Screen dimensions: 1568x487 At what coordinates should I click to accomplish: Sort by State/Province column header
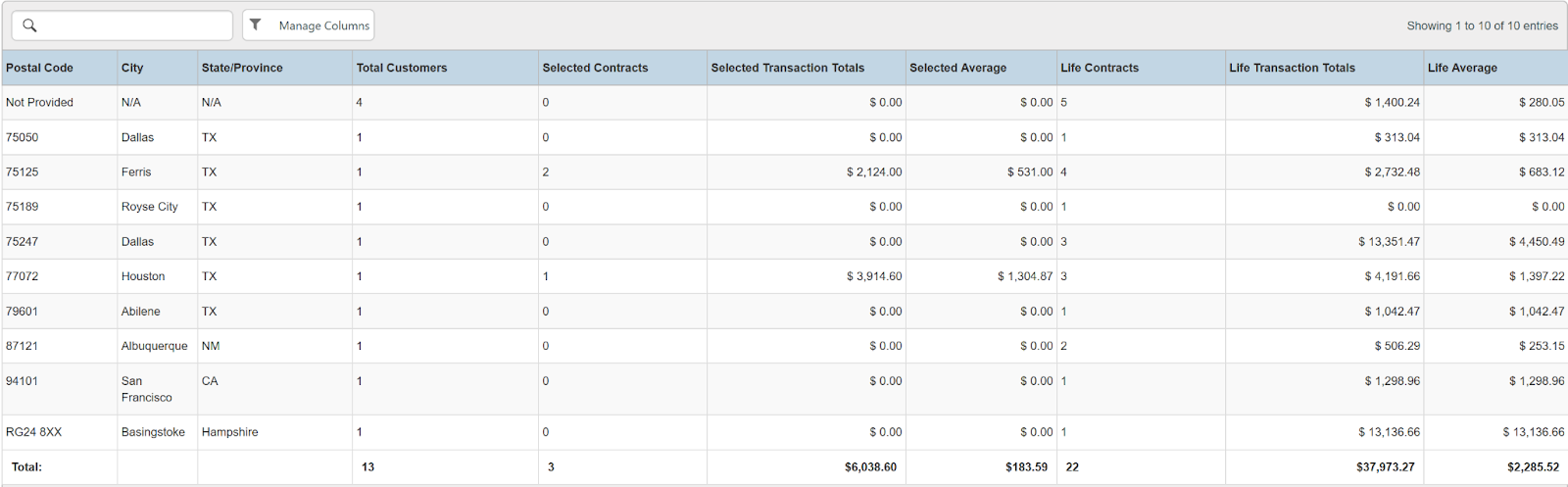tap(242, 68)
